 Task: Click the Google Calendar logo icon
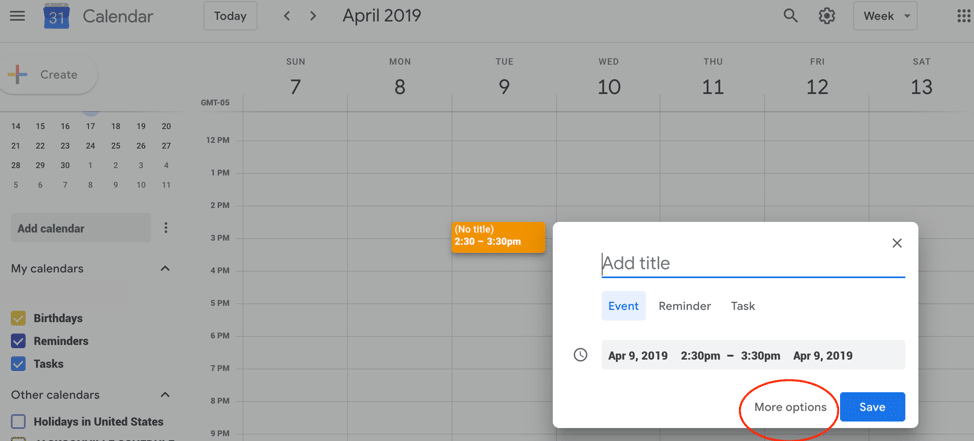pyautogui.click(x=57, y=16)
